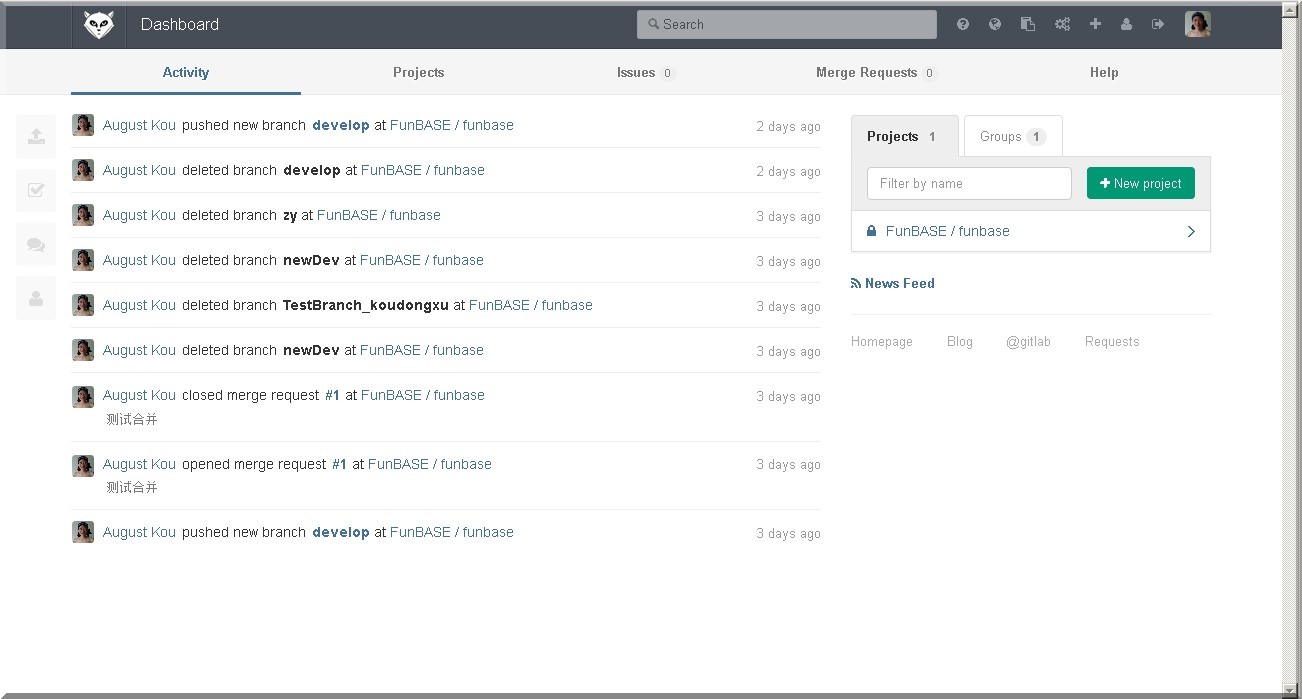Toggle the push events filter
Screen dimensions: 1302x699
(x=36, y=137)
